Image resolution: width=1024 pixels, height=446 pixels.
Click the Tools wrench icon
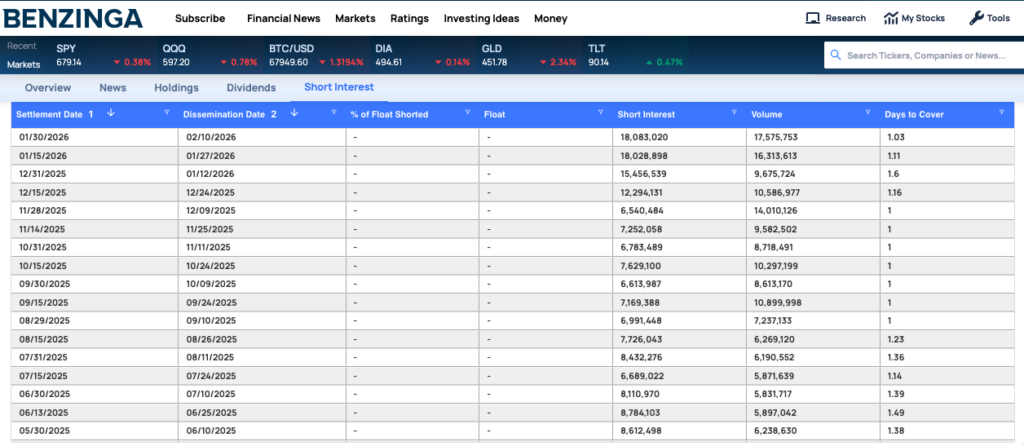point(976,18)
